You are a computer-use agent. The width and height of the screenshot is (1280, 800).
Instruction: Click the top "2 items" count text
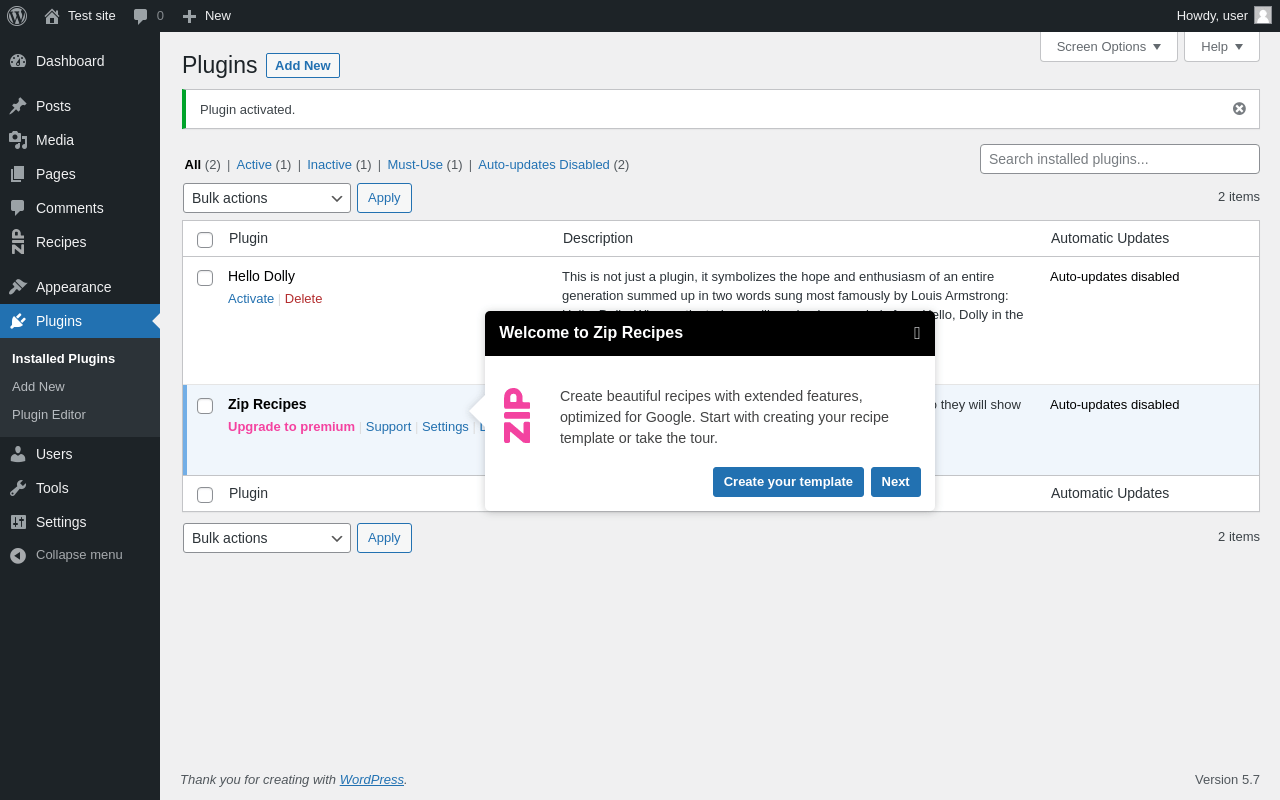click(1239, 197)
